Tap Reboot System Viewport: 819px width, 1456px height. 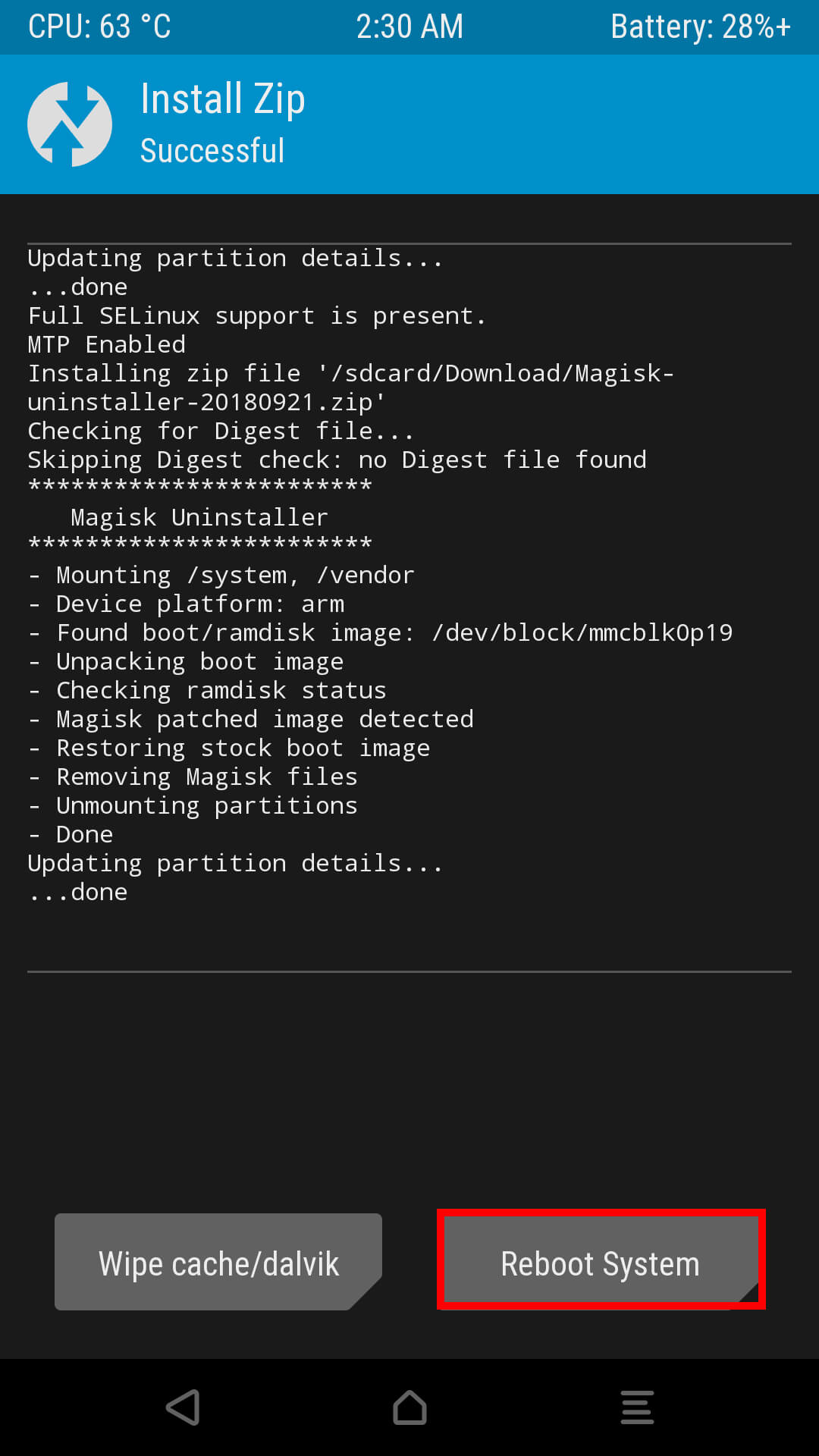click(x=599, y=1262)
